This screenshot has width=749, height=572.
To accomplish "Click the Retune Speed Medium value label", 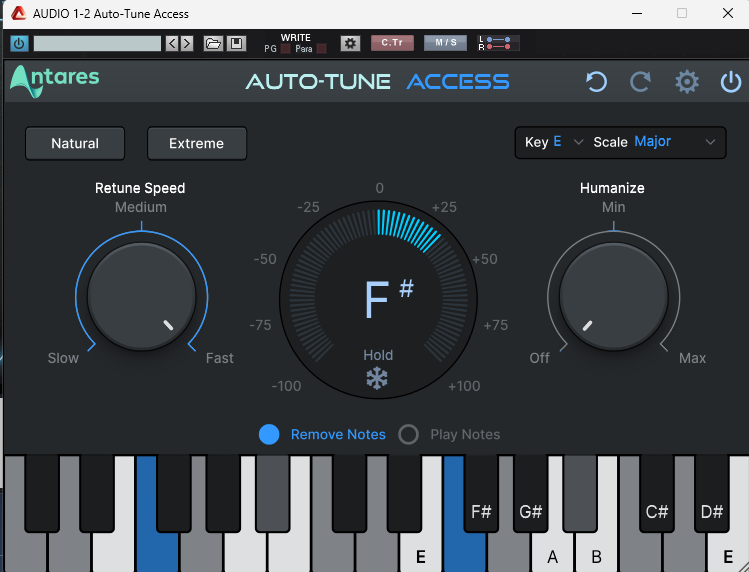I will tap(141, 207).
